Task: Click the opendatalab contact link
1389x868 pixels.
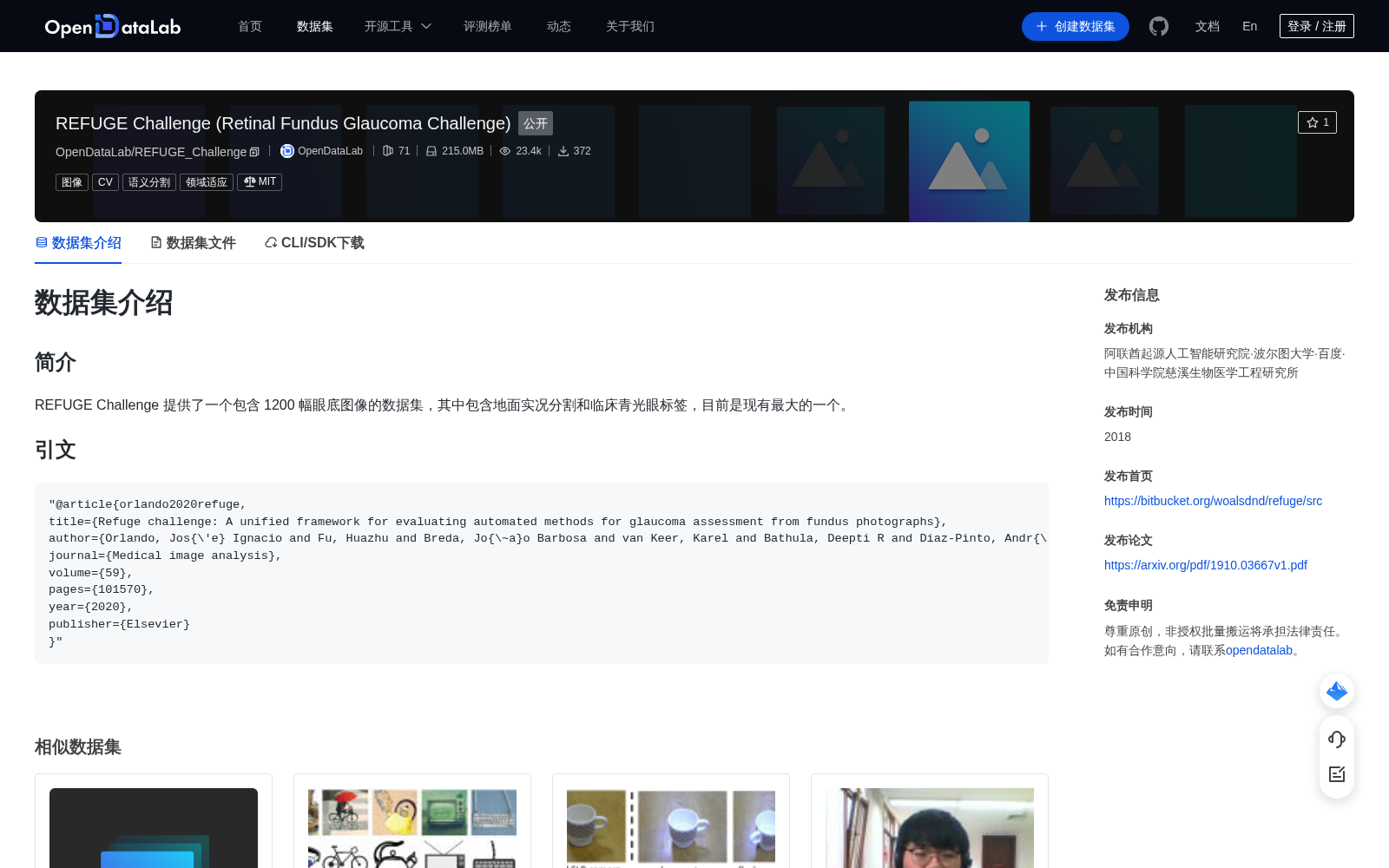Action: (x=1259, y=650)
